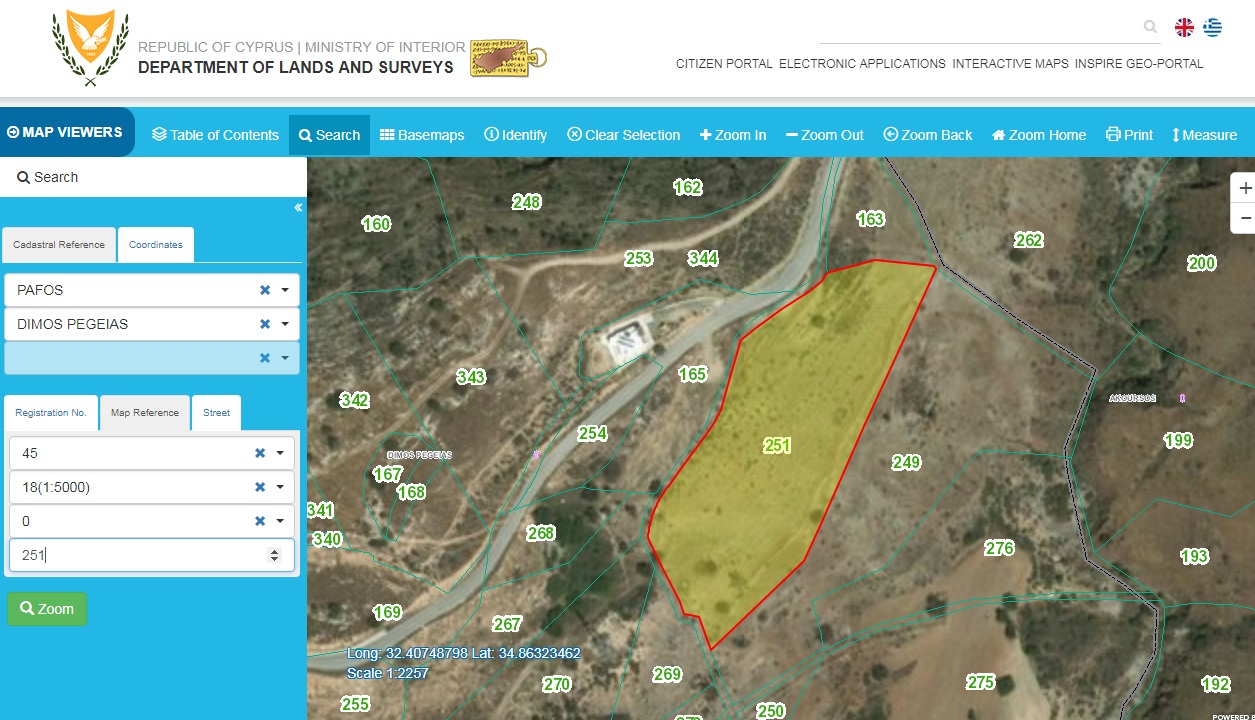Viewport: 1255px width, 720px height.
Task: Click the header search magnifier icon
Action: (1150, 28)
